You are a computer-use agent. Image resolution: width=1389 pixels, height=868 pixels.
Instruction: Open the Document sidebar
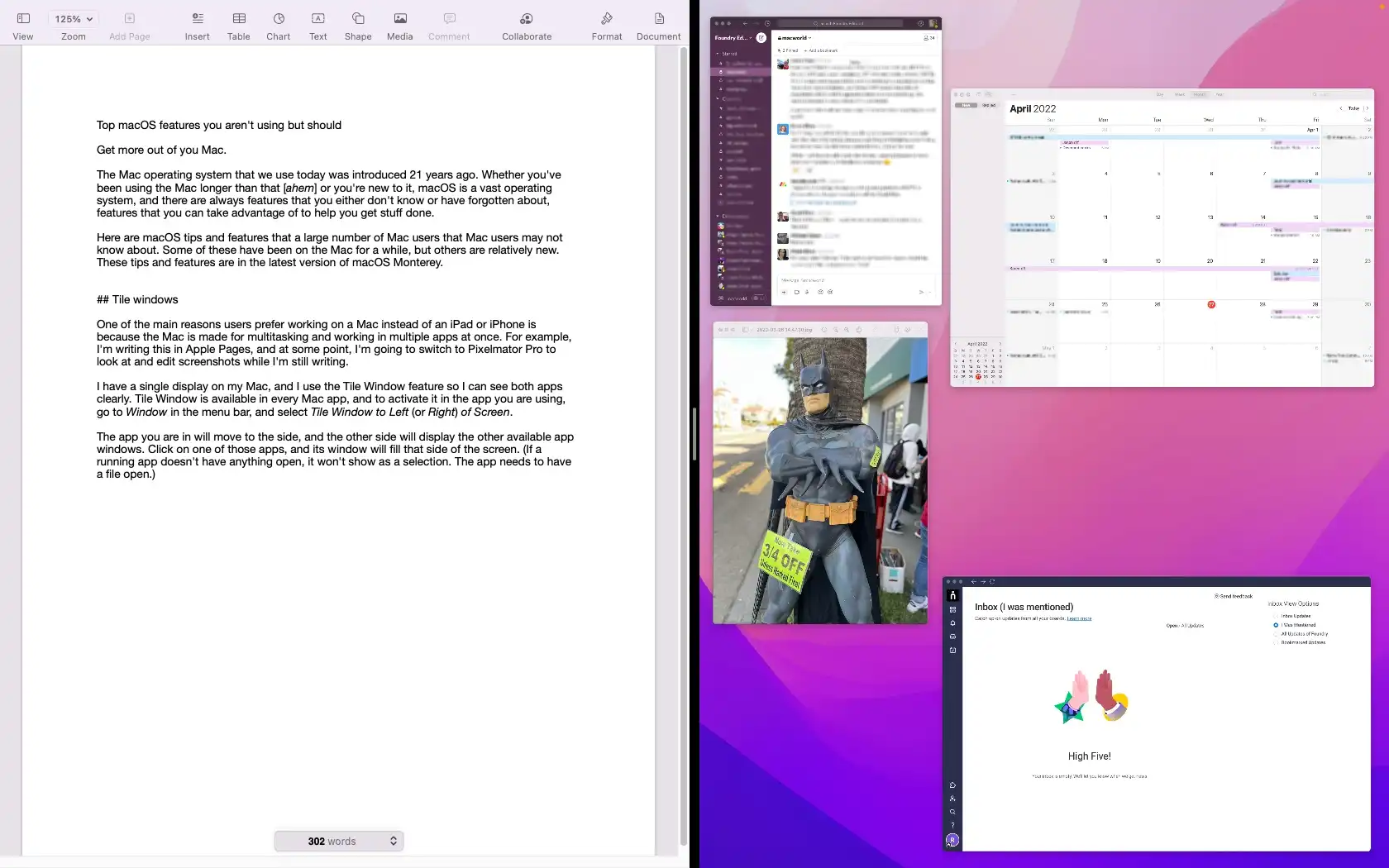coord(659,26)
